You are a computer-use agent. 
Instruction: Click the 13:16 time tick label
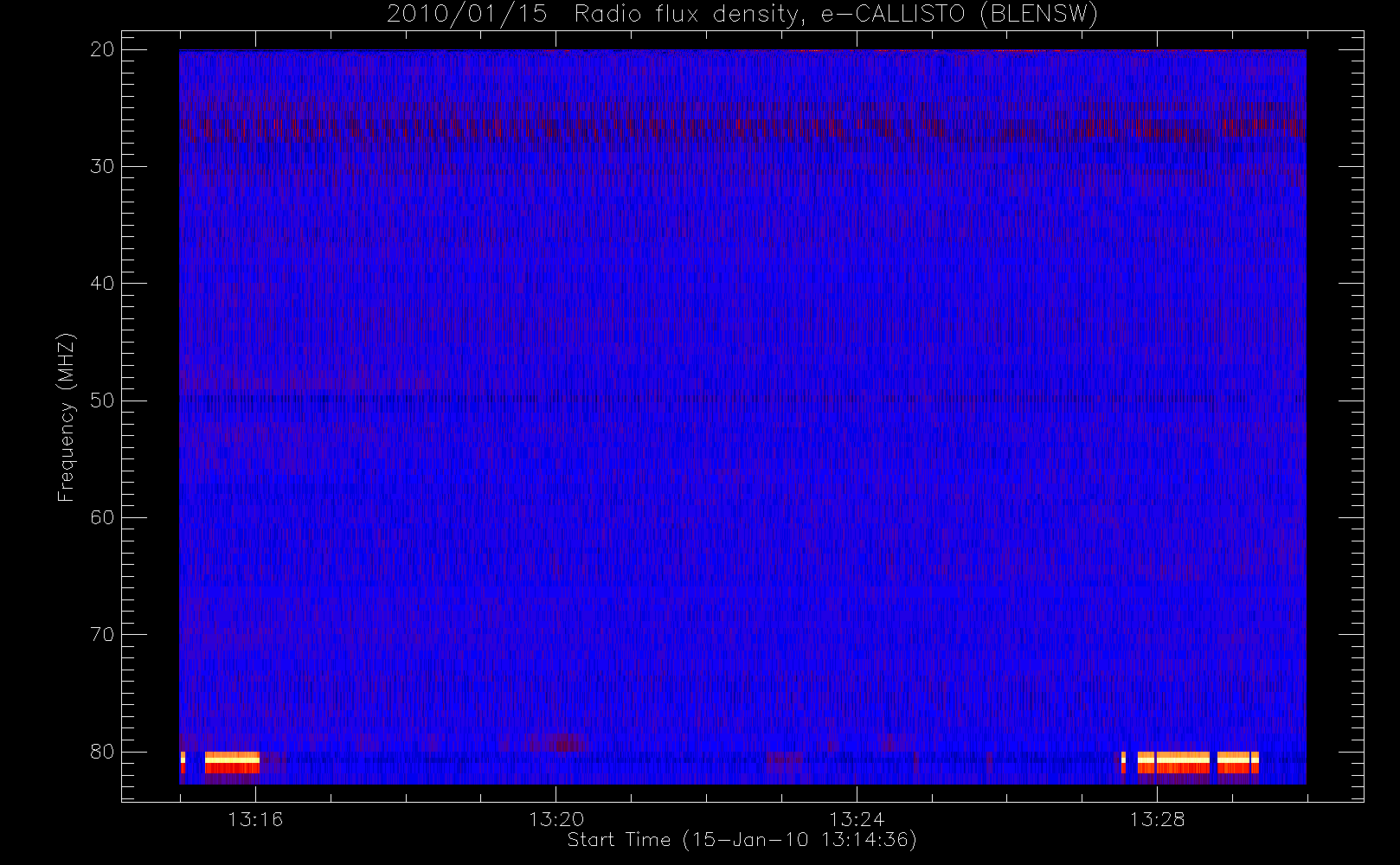tap(255, 819)
